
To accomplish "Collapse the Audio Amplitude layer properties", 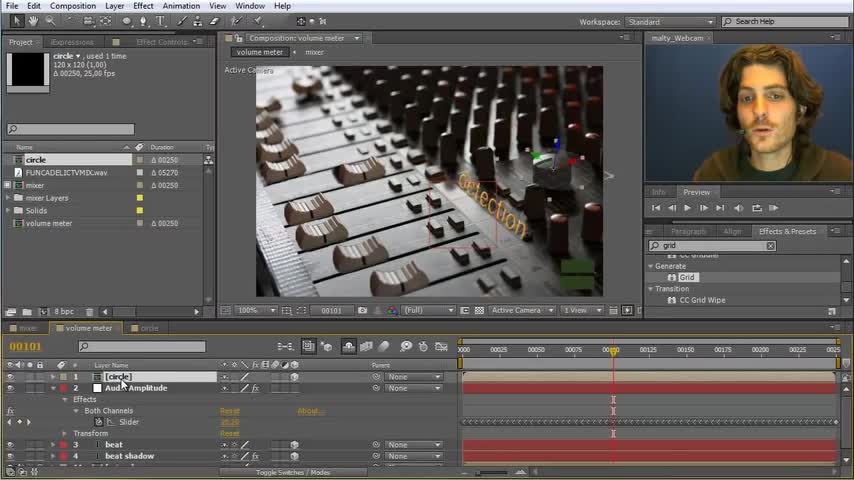I will coord(53,388).
